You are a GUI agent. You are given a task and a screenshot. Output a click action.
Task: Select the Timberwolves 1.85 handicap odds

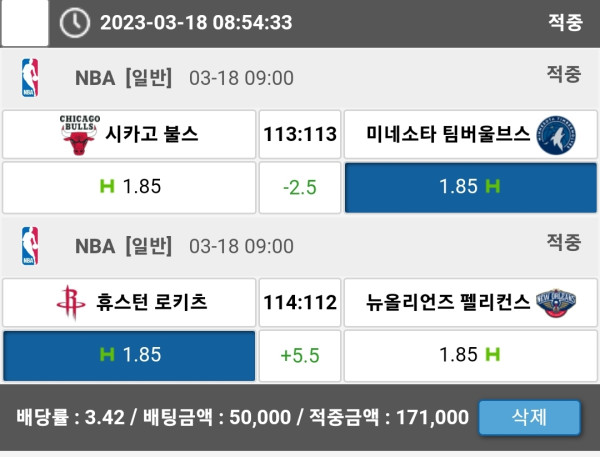coord(470,187)
